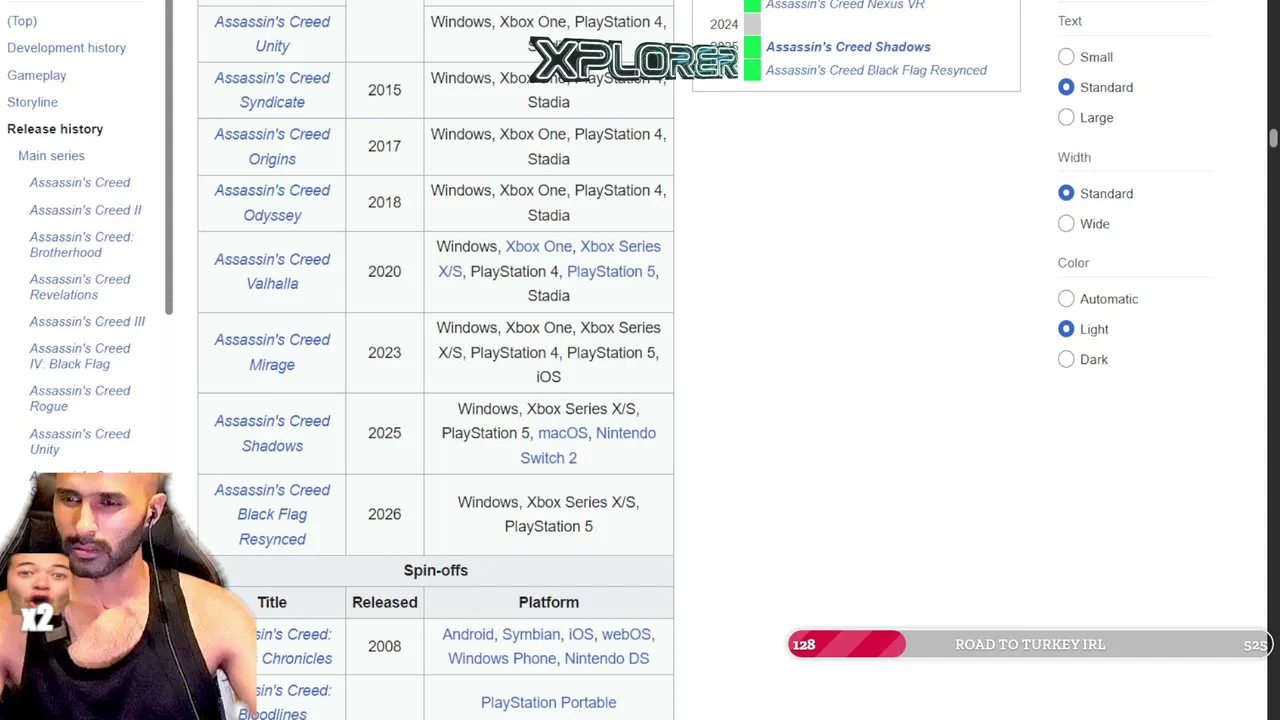Open the Assassin's Creed Mirage link
The width and height of the screenshot is (1280, 720).
pos(272,352)
